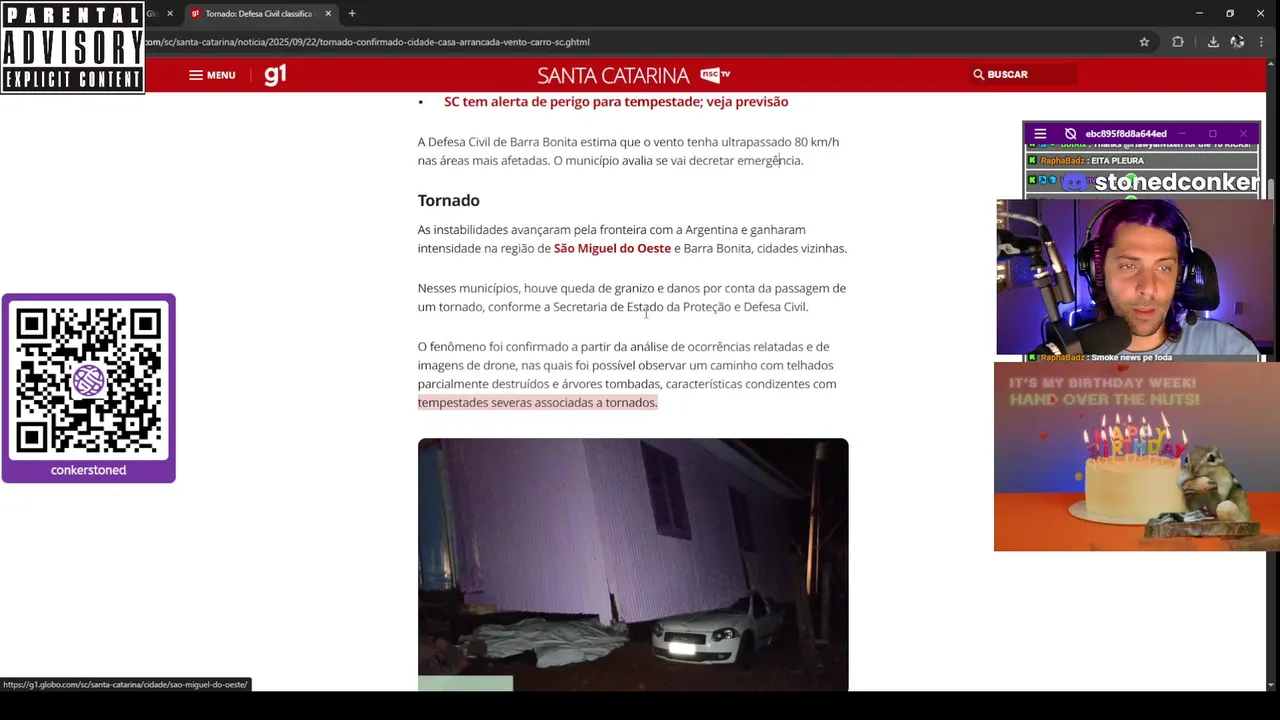Select the highlighted 'tempestades severas associadas a tornados' text
This screenshot has width=1280, height=720.
point(537,402)
